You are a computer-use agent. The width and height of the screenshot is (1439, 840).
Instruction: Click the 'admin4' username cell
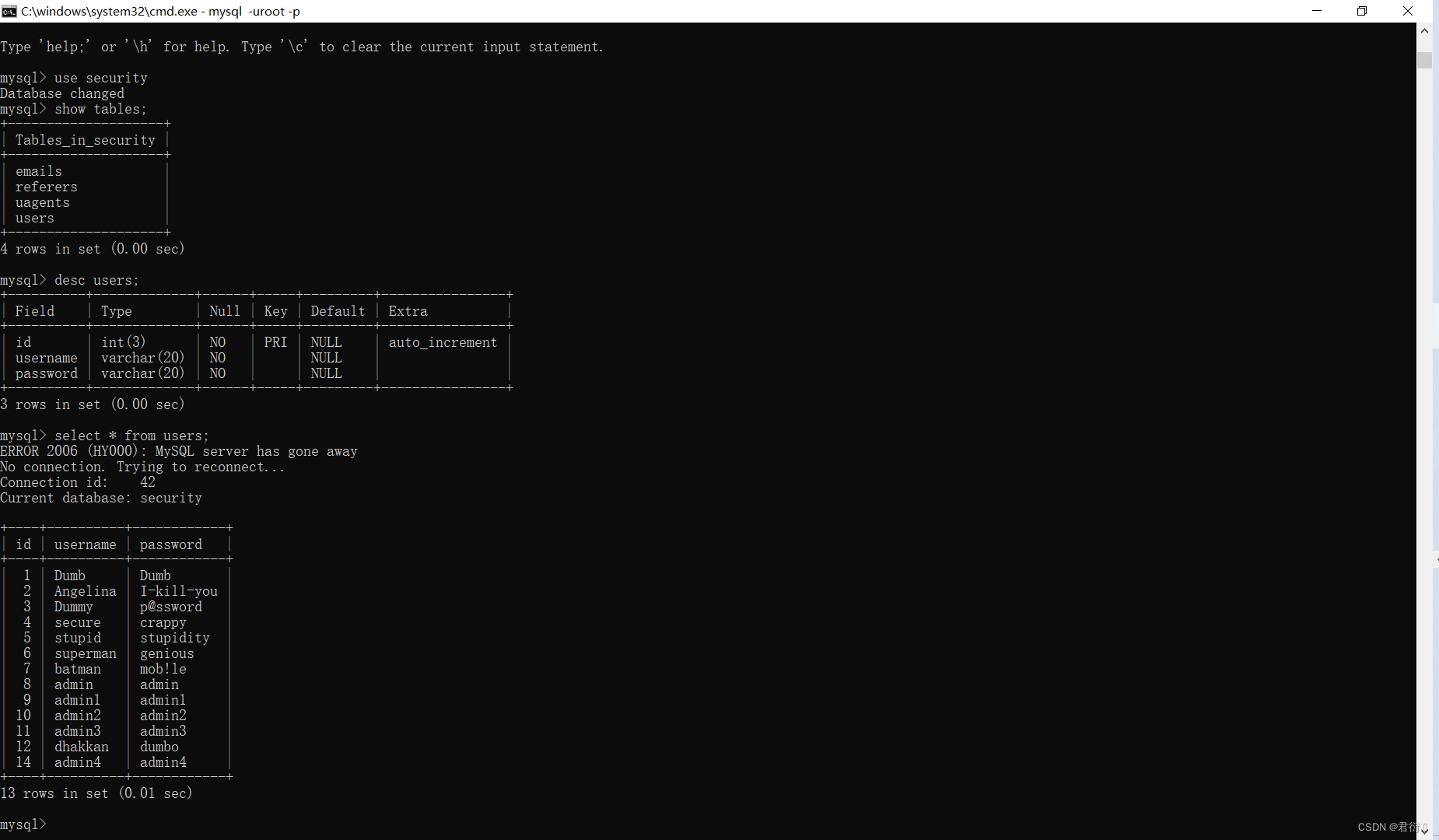tap(78, 762)
